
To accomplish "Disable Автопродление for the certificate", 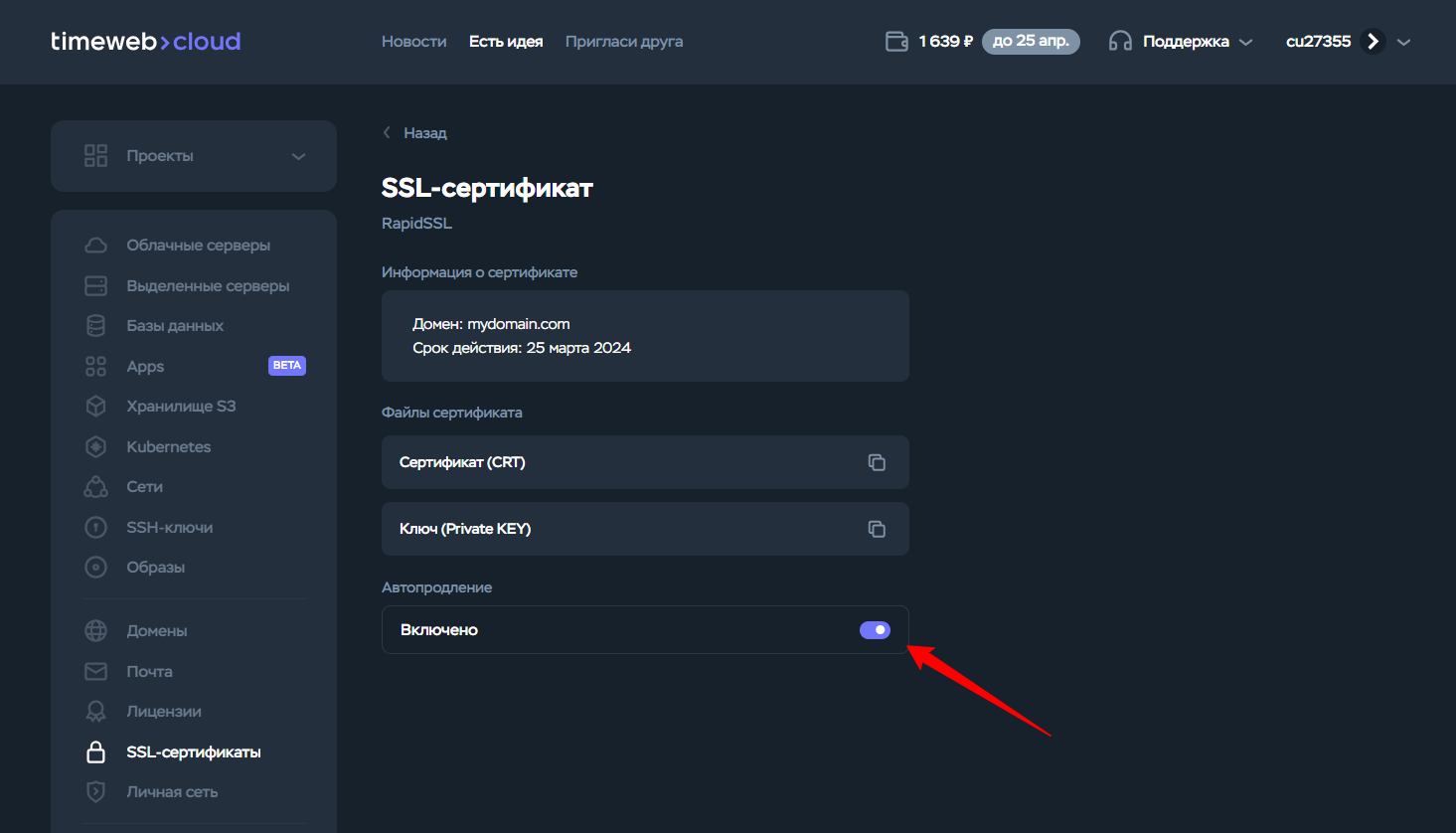I will point(875,629).
